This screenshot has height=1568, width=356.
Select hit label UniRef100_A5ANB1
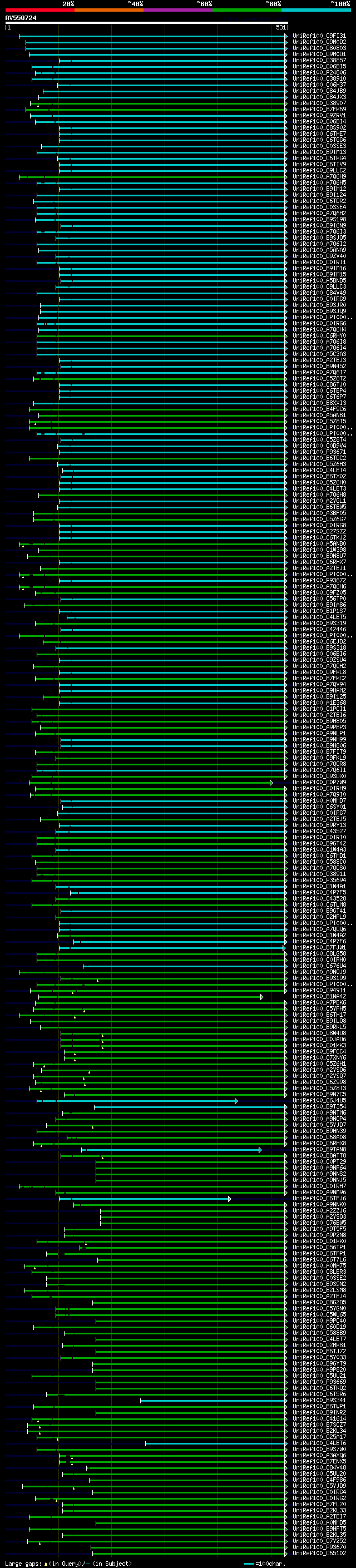(319, 415)
